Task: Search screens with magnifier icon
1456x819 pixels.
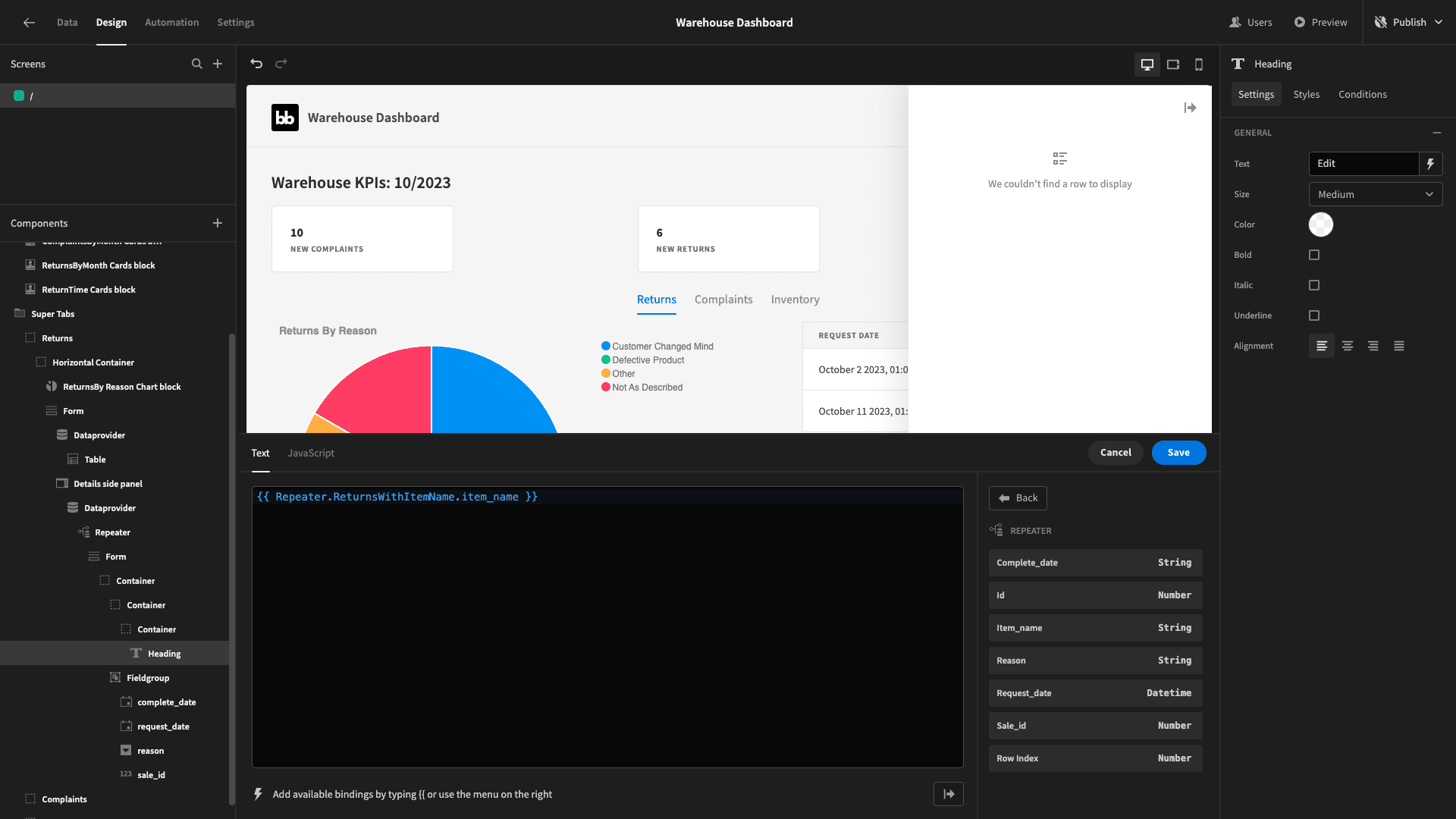Action: click(x=197, y=64)
